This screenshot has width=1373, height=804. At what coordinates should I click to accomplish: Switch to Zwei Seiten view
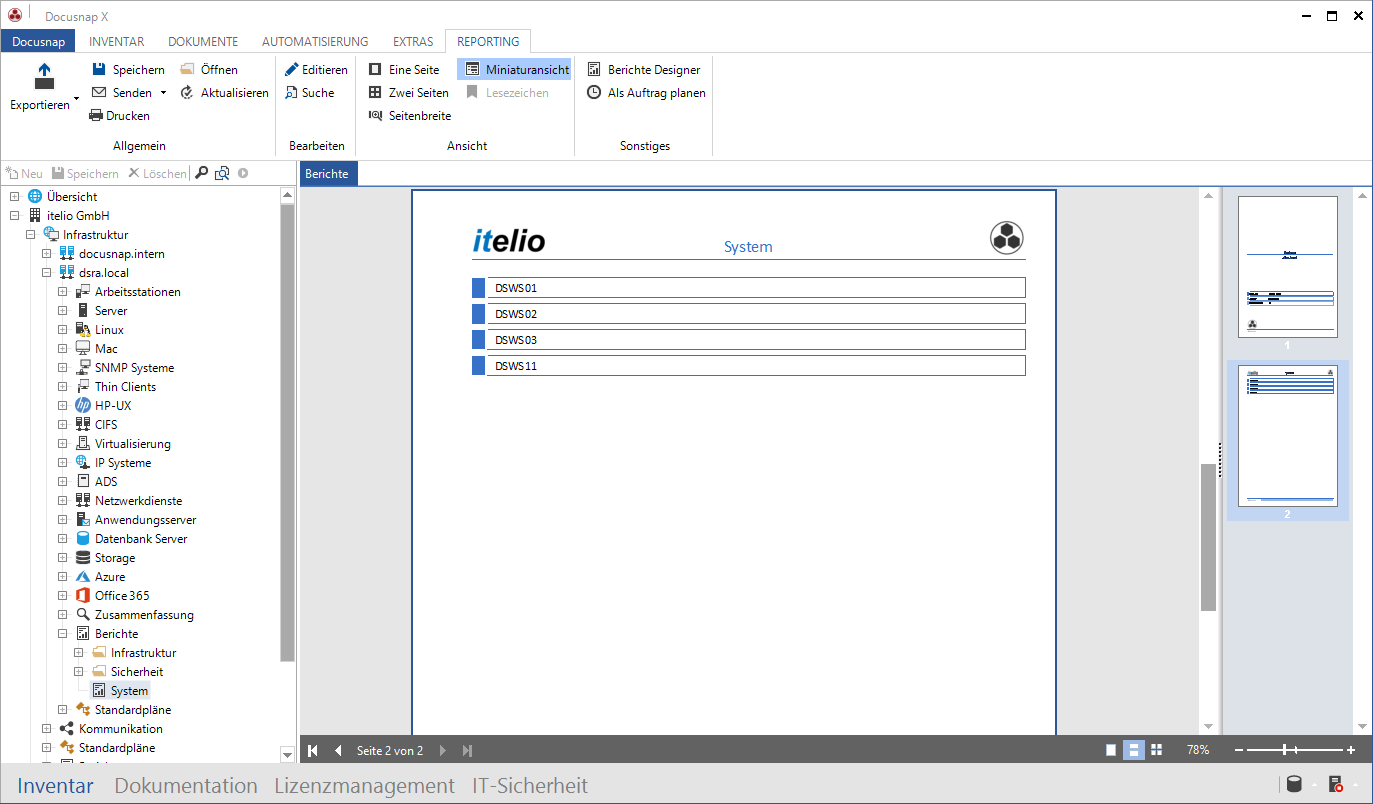click(x=408, y=93)
